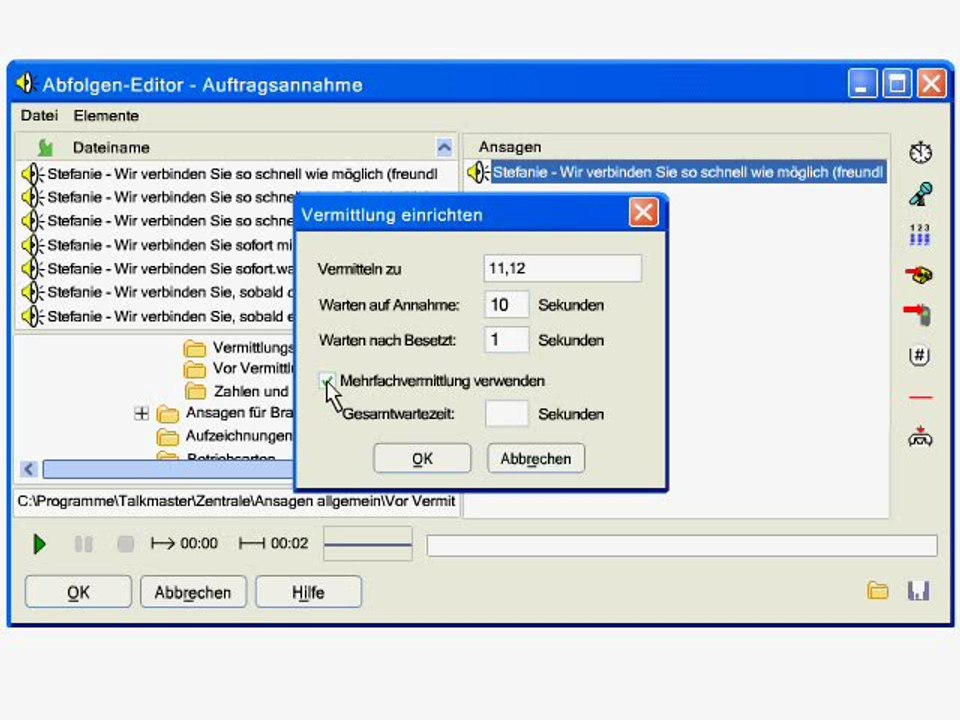Viewport: 960px width, 720px height.
Task: Click the horizontal scrollbar thumb in folder tree
Action: 168,470
